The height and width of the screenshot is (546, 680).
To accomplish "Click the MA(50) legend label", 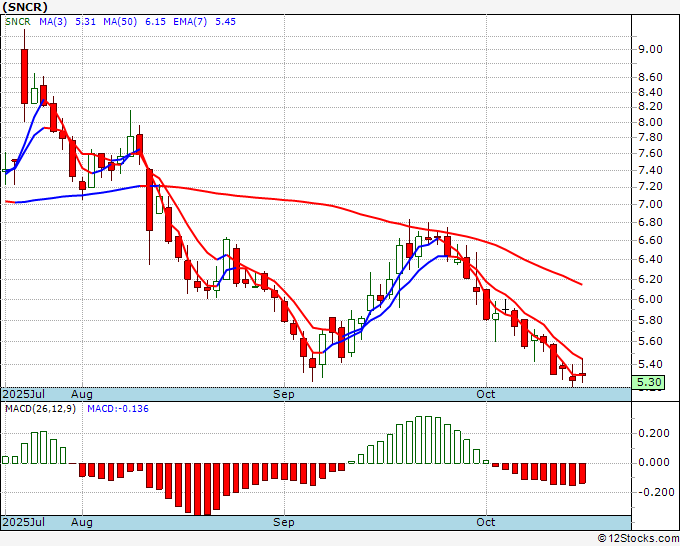I will (120, 22).
